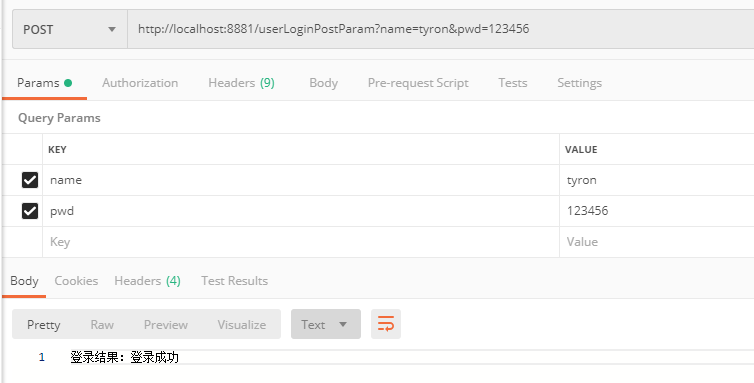Select the response Body tab
This screenshot has height=383, width=754.
point(25,281)
